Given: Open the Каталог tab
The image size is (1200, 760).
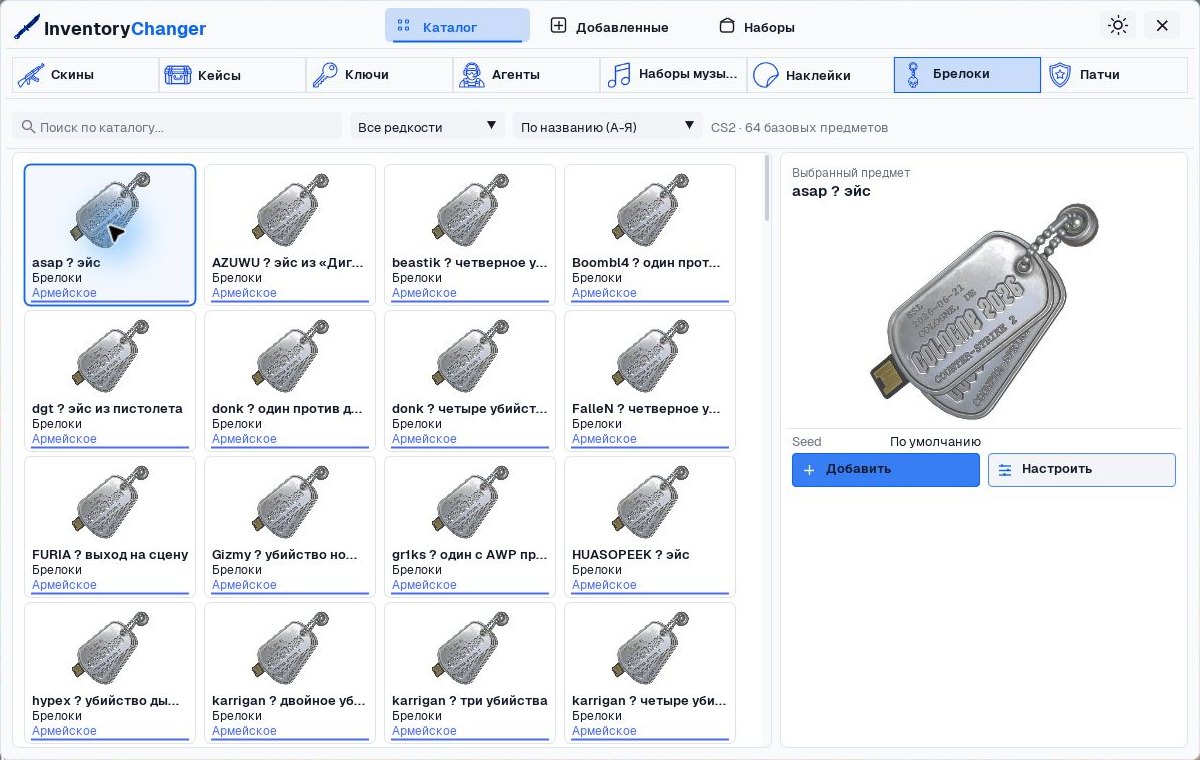Looking at the screenshot, I should pyautogui.click(x=457, y=26).
